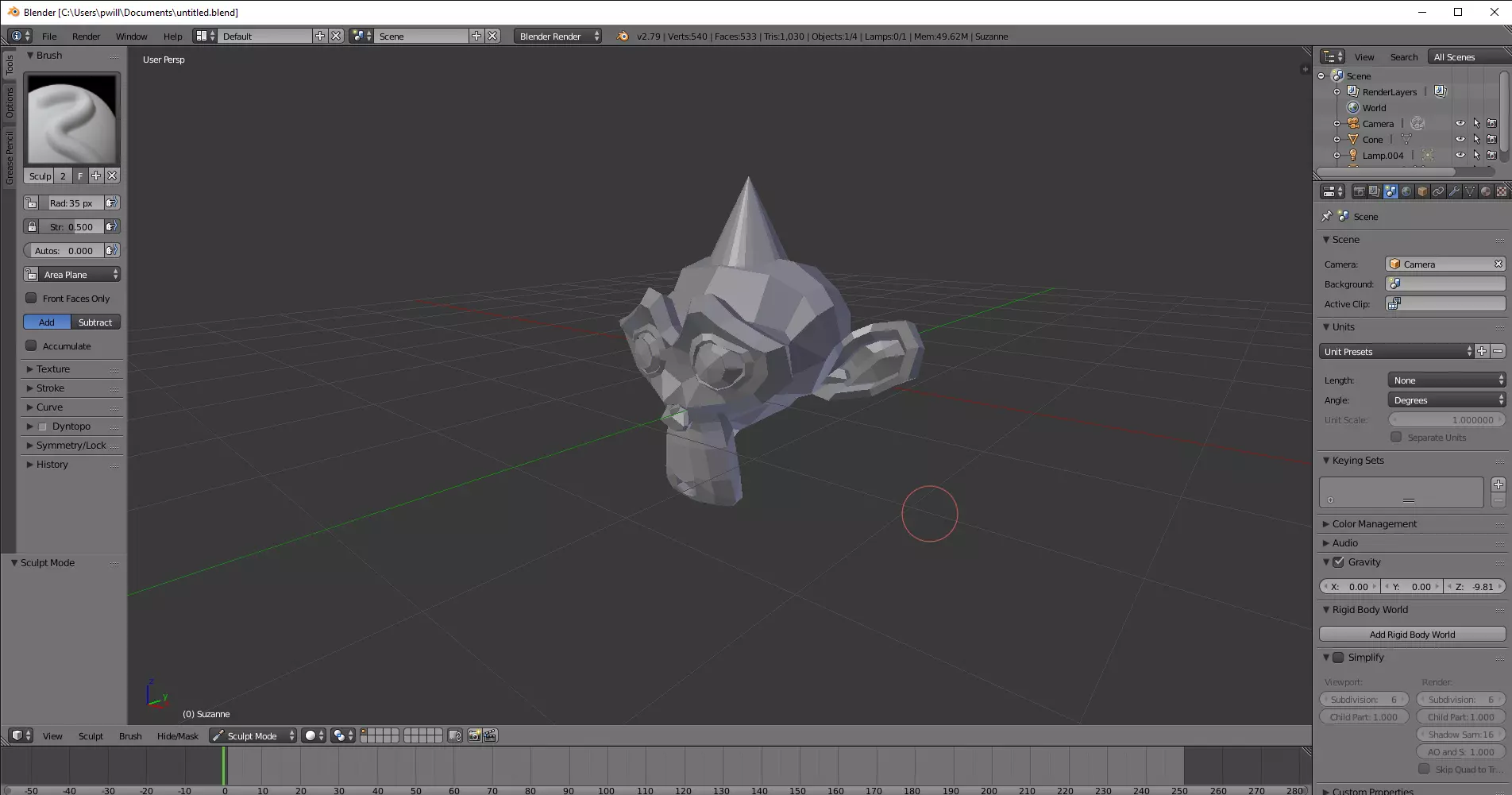Screen dimensions: 1512x795
Task: Click the Search menu in outliner
Action: 1403,56
